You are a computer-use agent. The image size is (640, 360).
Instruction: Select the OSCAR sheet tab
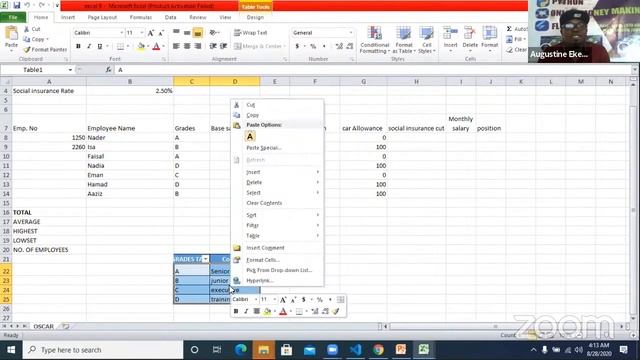point(44,327)
